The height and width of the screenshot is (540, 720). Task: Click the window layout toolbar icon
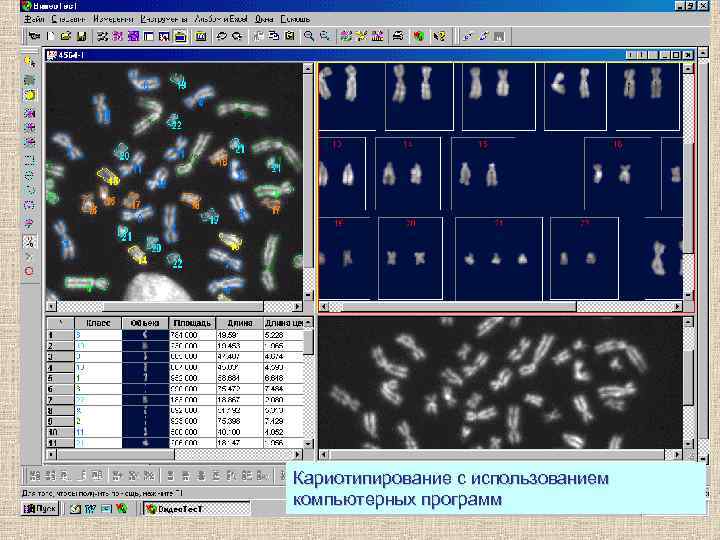click(x=149, y=36)
